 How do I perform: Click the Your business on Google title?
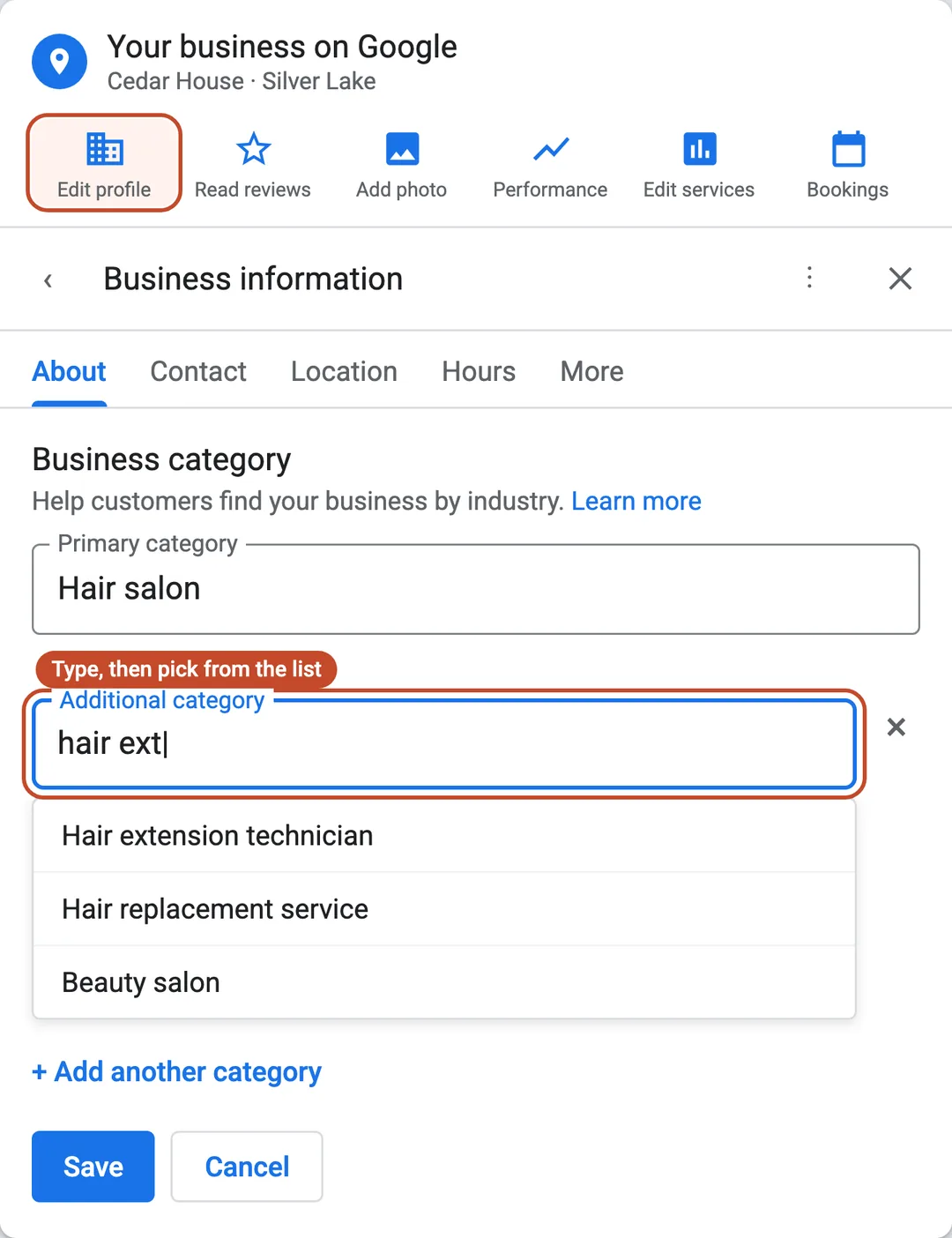pos(282,46)
